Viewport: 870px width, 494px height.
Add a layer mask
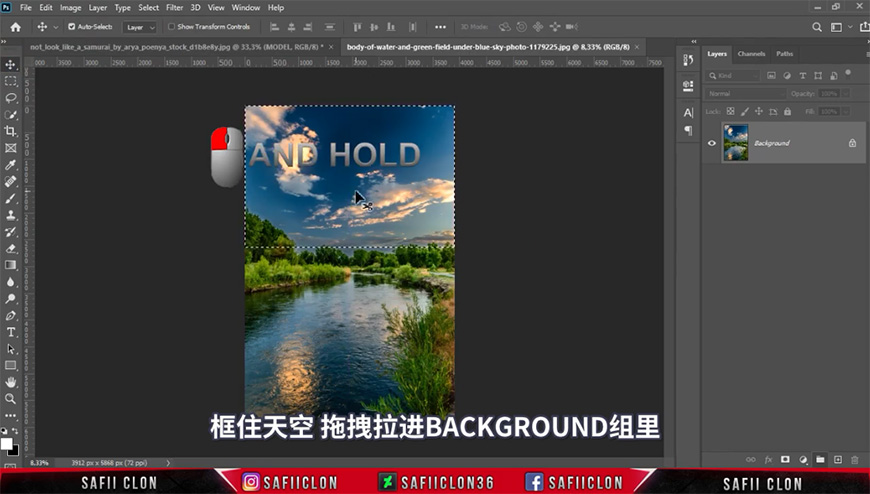coord(785,460)
